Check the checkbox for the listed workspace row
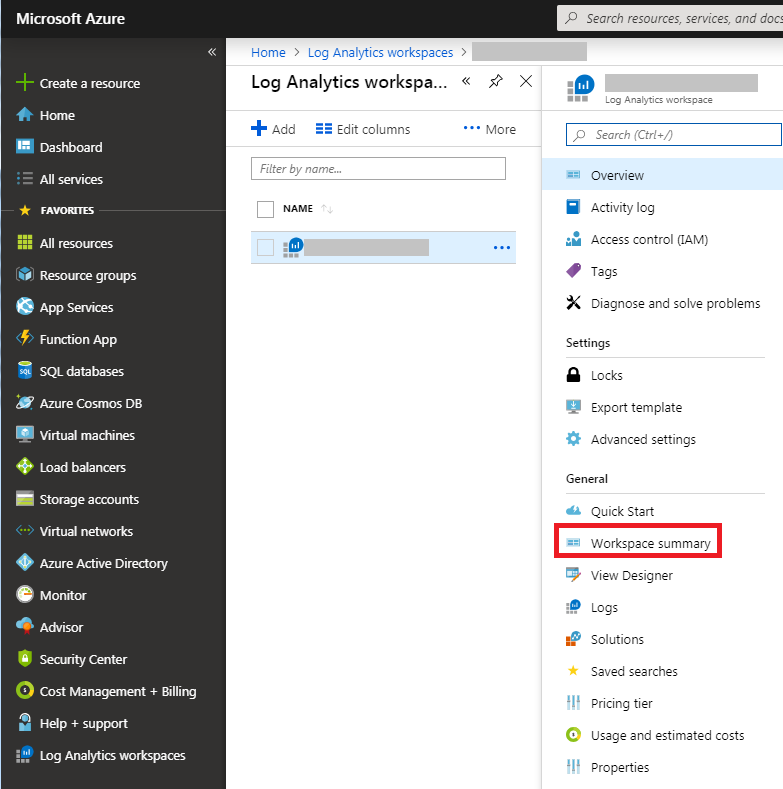The width and height of the screenshot is (783, 789). 265,247
